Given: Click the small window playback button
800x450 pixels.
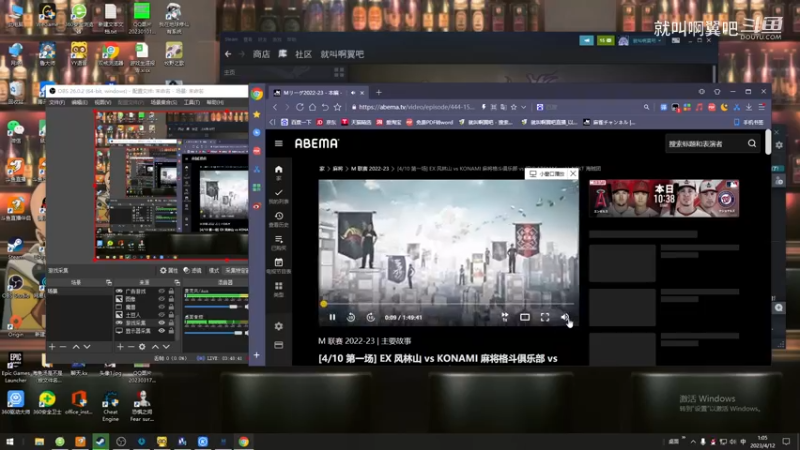Looking at the screenshot, I should click(547, 174).
